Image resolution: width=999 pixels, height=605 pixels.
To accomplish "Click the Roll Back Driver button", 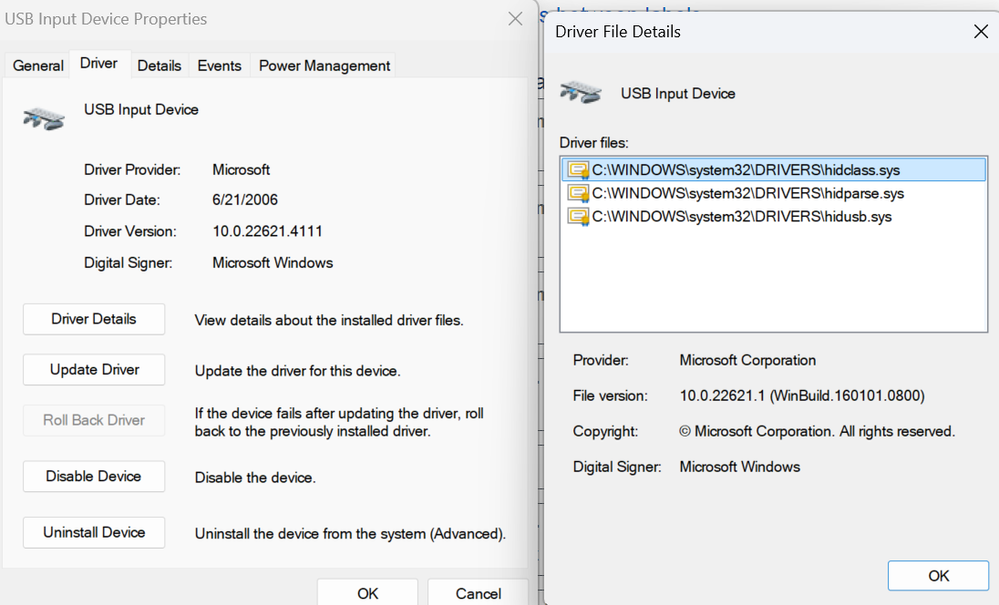I will [94, 420].
